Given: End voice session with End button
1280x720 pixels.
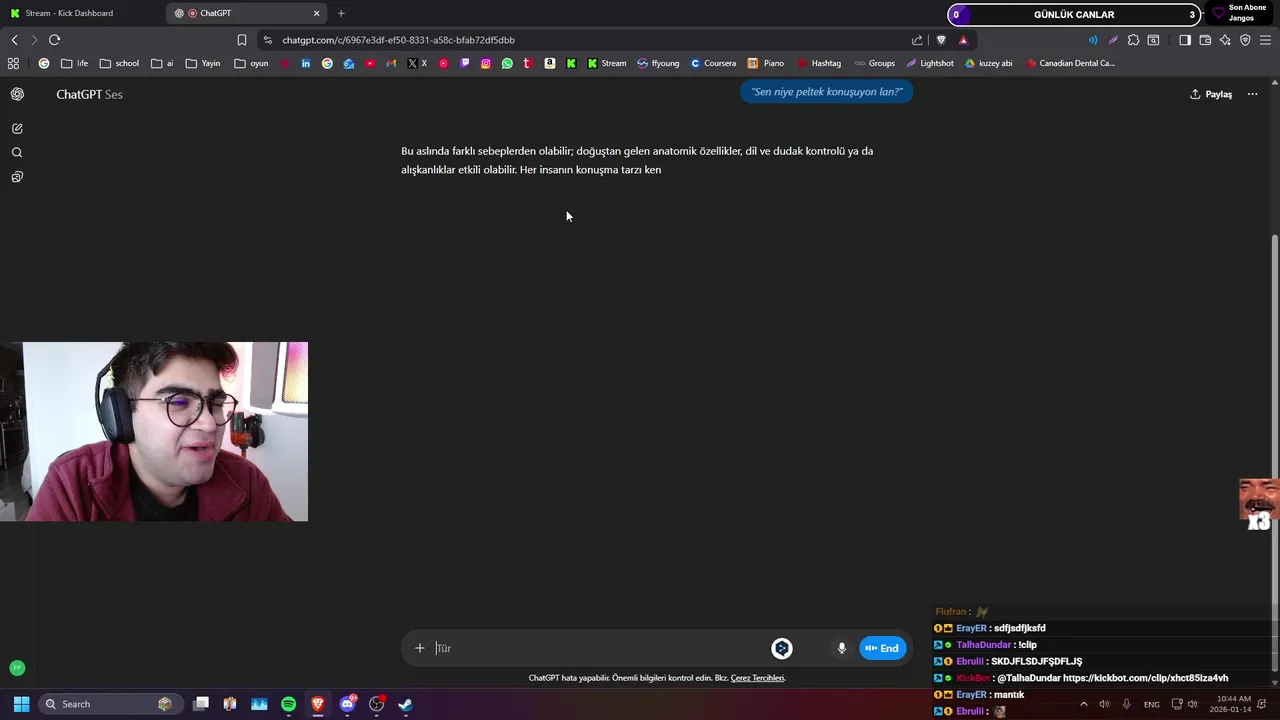Looking at the screenshot, I should [882, 648].
